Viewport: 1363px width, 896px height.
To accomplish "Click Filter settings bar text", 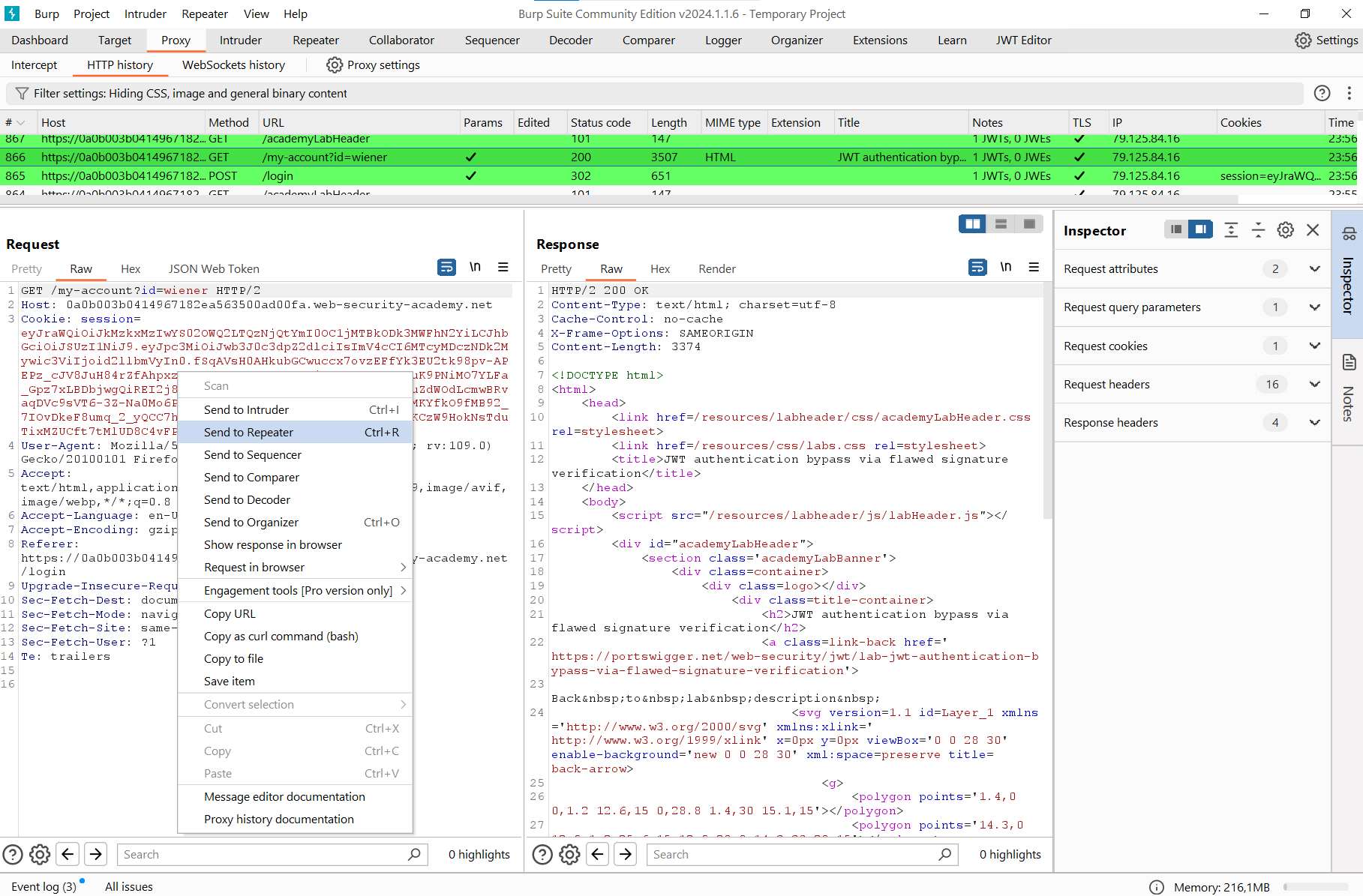I will click(190, 93).
